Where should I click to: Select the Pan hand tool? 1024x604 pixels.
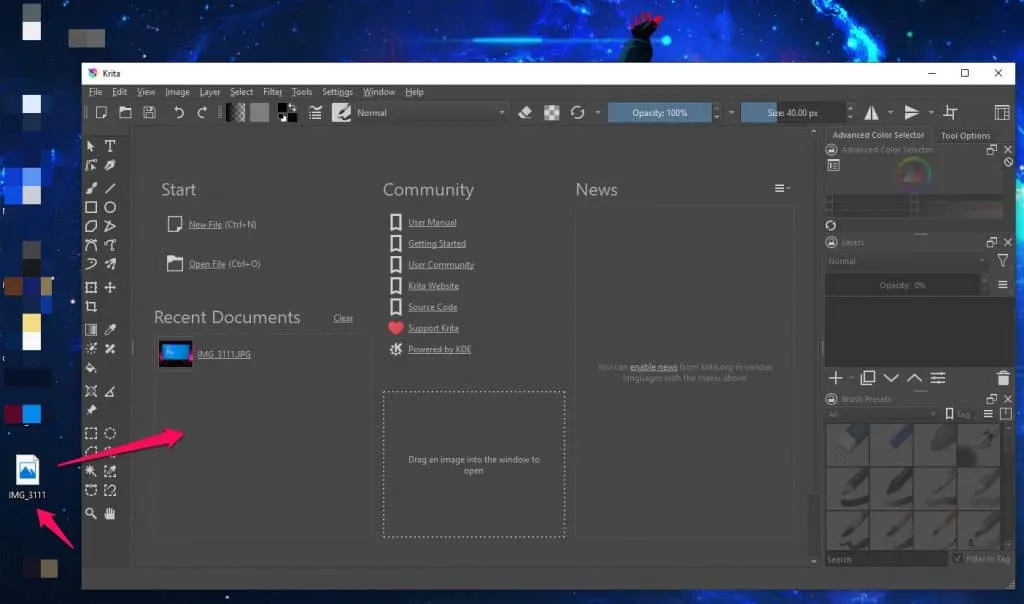click(x=110, y=514)
